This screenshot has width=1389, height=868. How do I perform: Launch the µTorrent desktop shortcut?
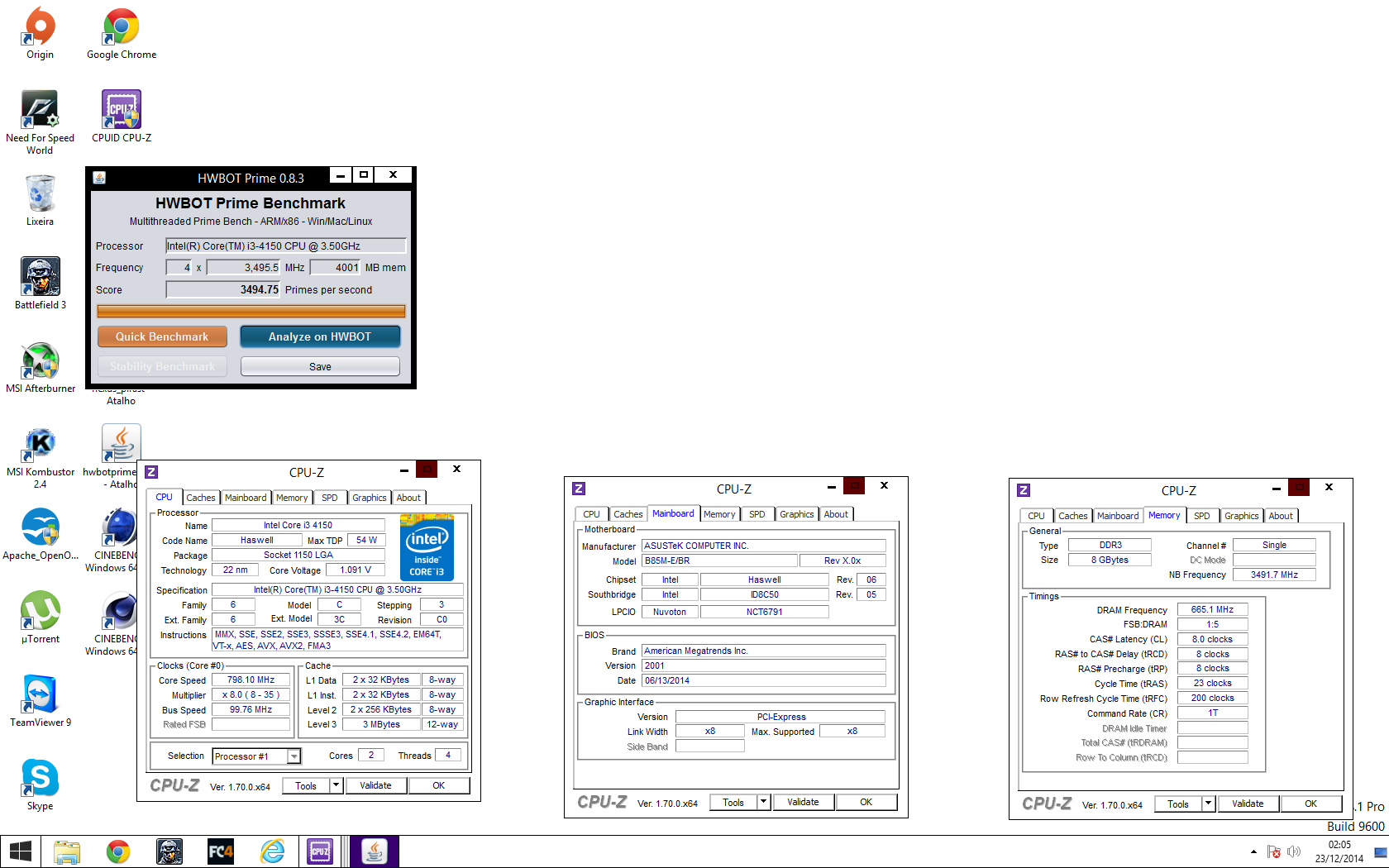40,618
